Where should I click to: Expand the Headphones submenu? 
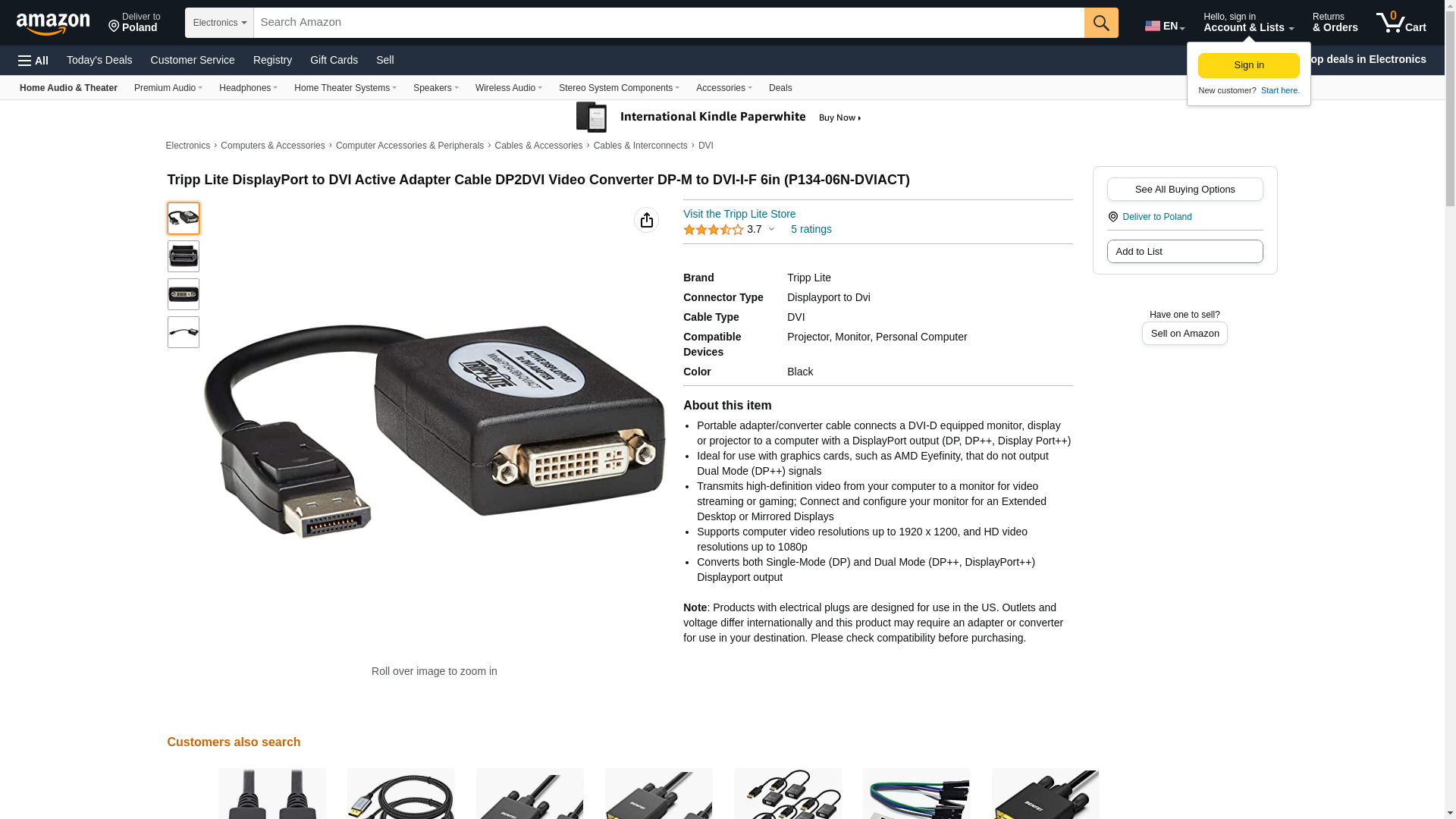click(248, 88)
